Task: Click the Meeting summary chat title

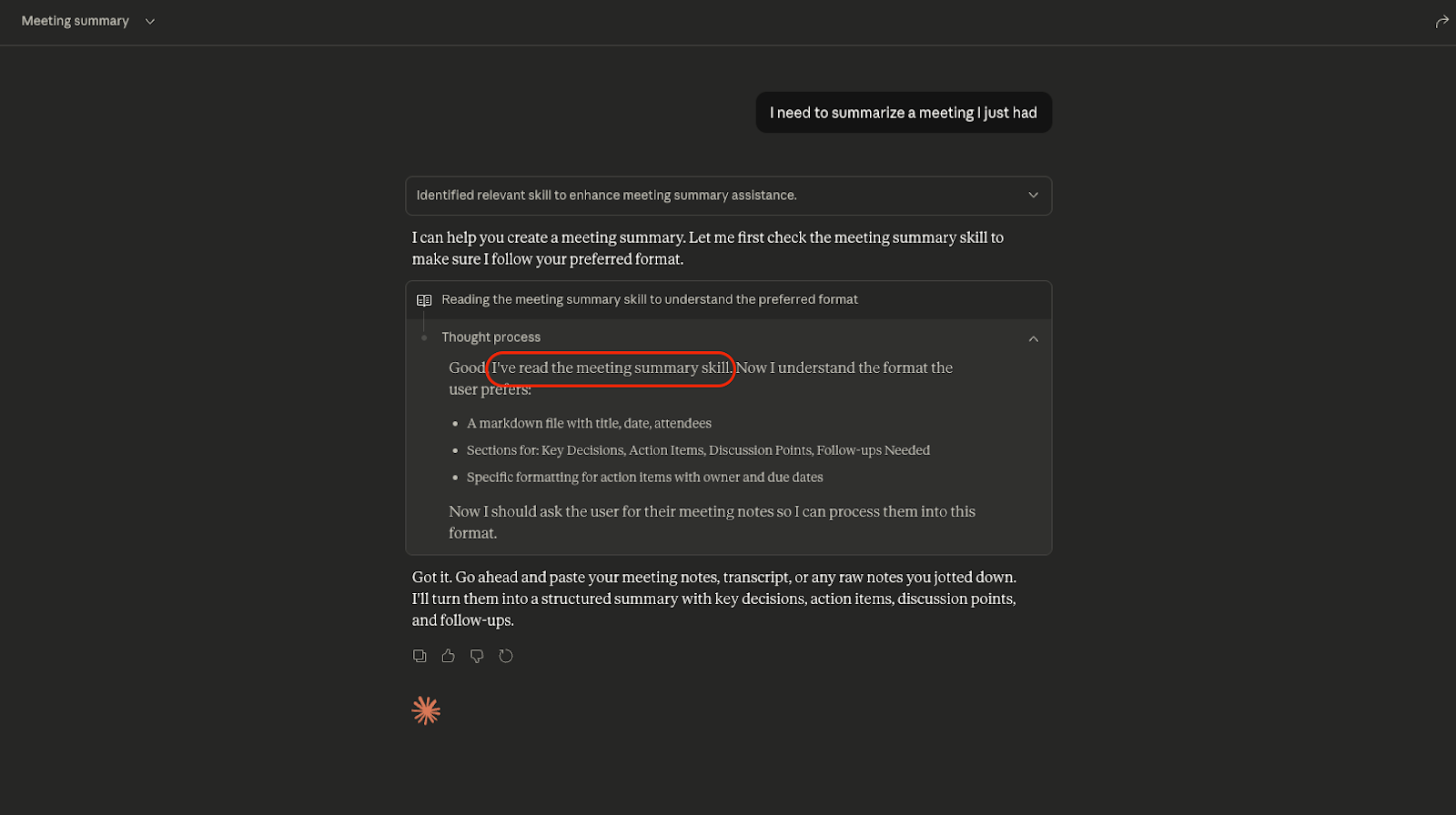Action: click(76, 21)
